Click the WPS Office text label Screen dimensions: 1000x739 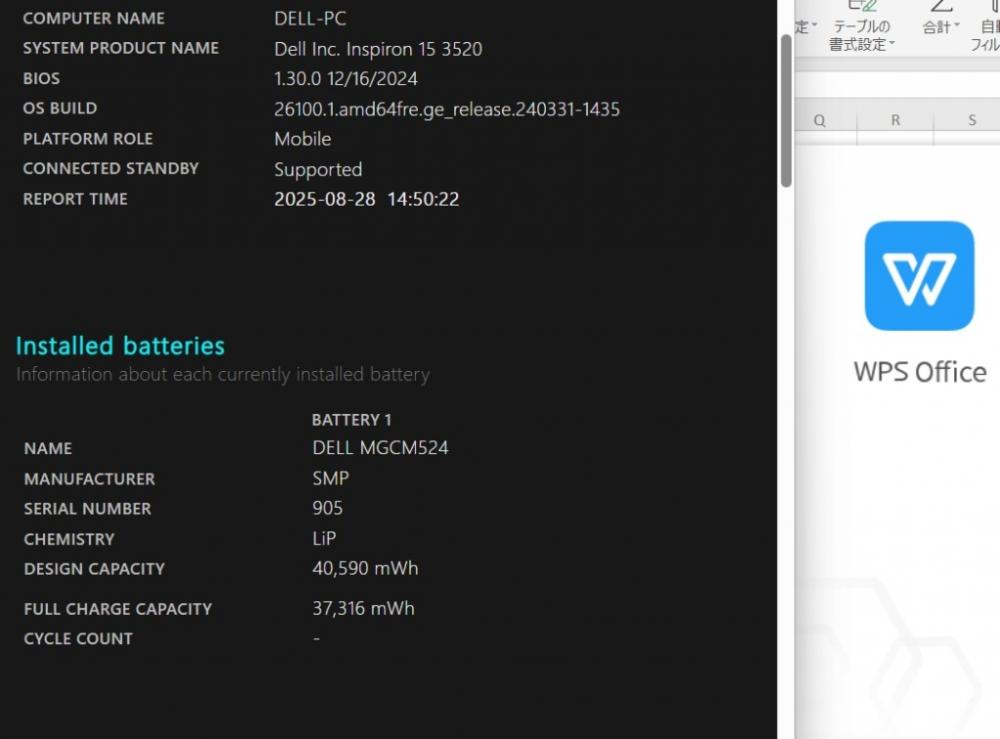click(x=920, y=372)
